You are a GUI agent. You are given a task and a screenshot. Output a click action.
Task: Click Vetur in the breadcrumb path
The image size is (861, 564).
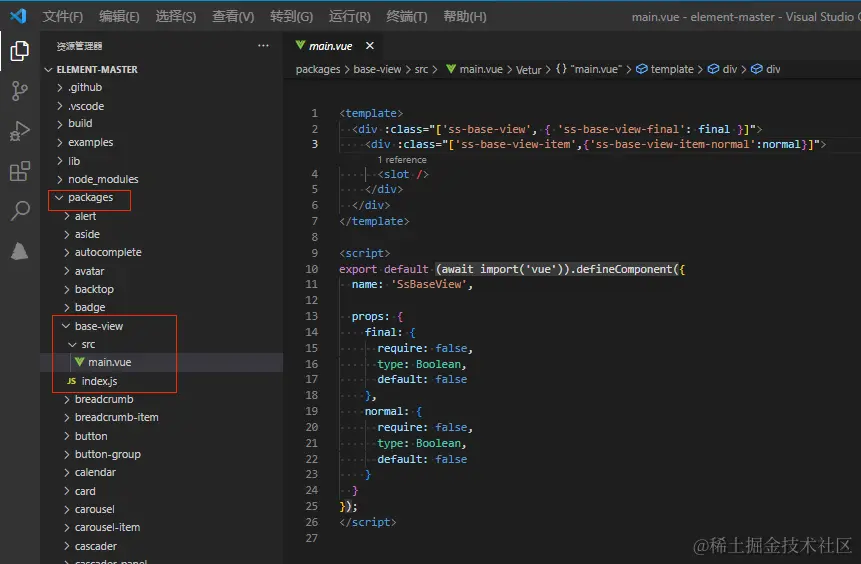[528, 70]
